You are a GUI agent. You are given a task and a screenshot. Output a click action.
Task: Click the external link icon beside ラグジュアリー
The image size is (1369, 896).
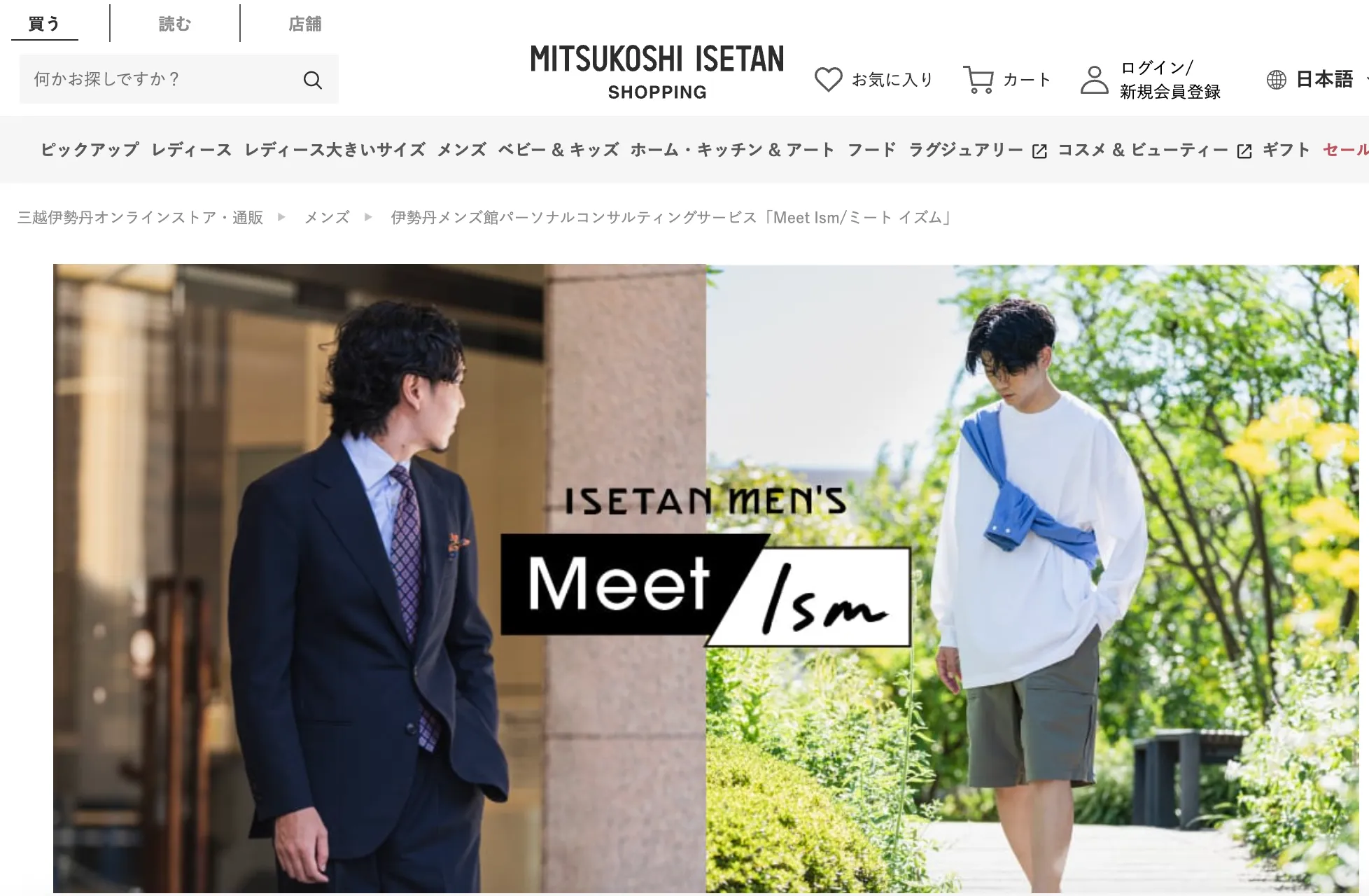tap(1039, 151)
